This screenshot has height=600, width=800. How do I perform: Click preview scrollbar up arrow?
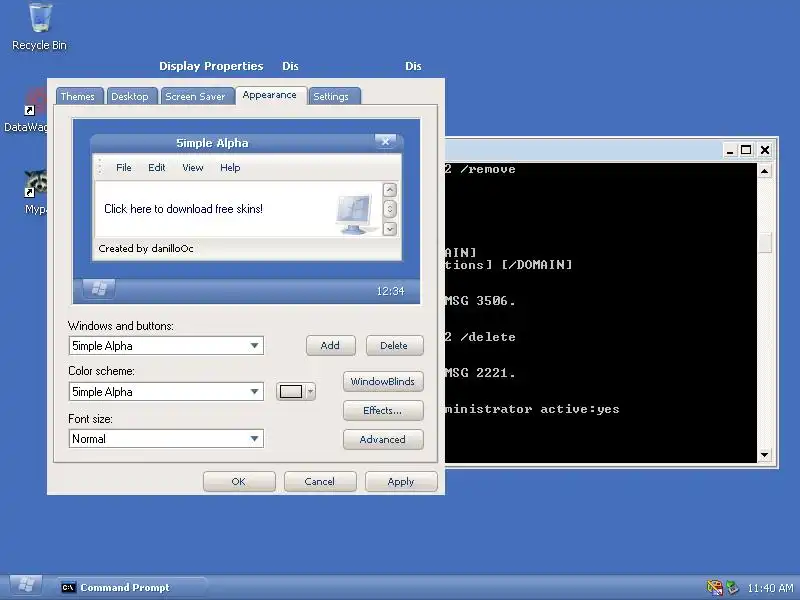click(389, 190)
